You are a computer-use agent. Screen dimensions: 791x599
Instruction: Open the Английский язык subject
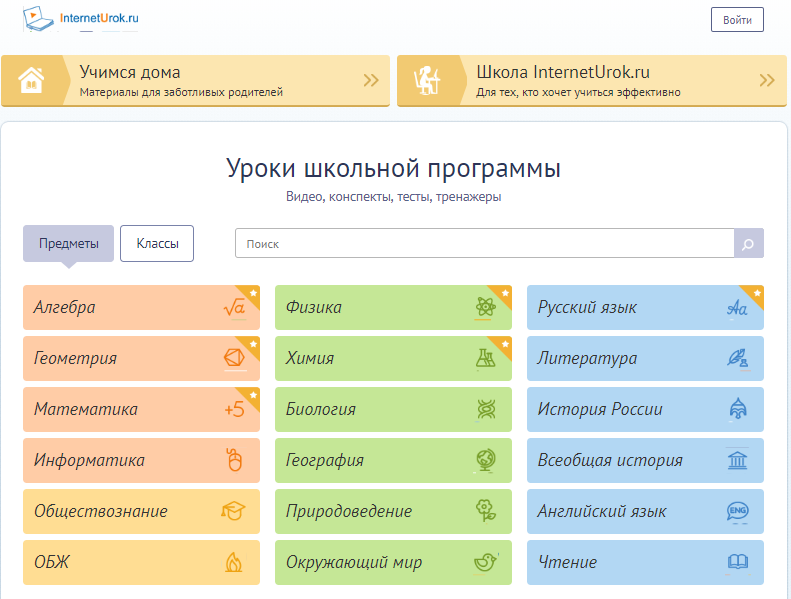tap(645, 511)
